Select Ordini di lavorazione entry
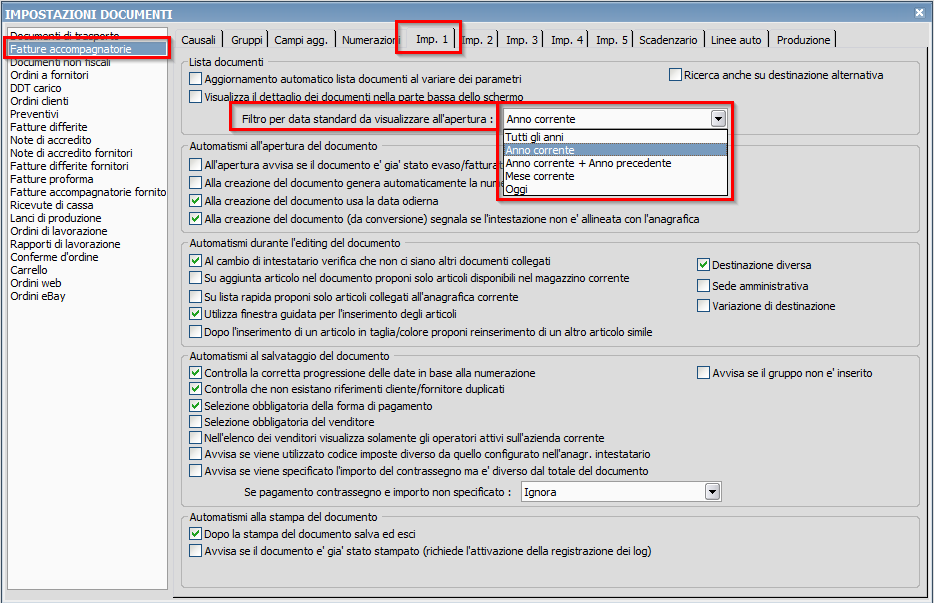The height and width of the screenshot is (603, 934). pyautogui.click(x=88, y=231)
